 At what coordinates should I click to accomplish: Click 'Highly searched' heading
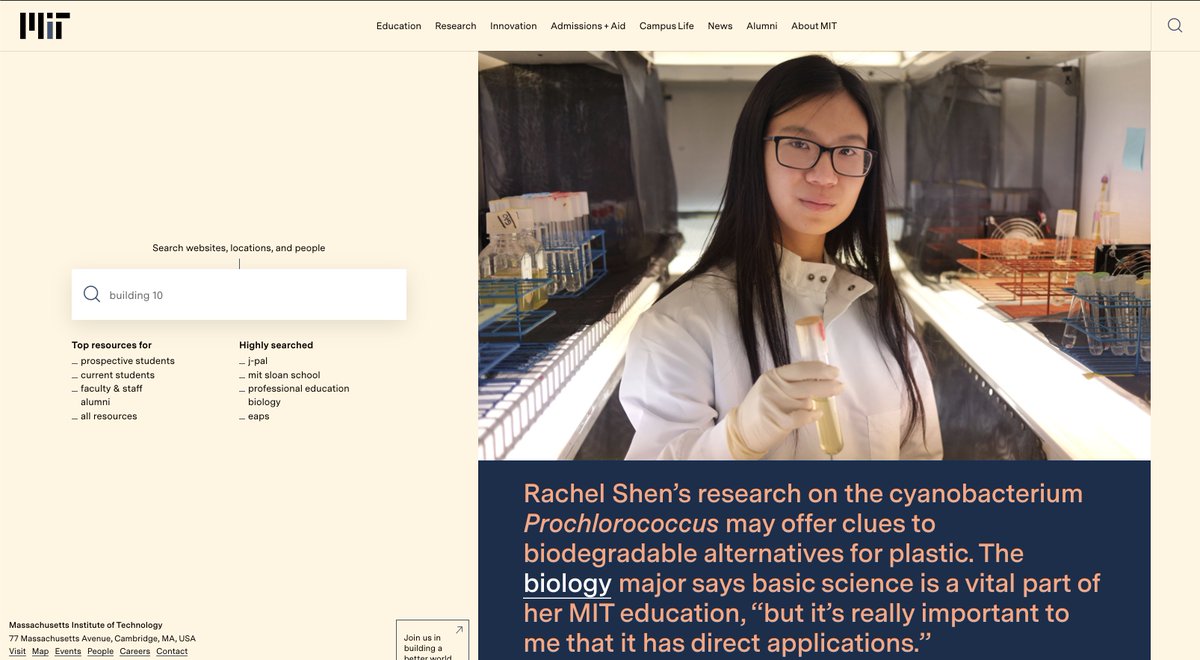pos(276,345)
